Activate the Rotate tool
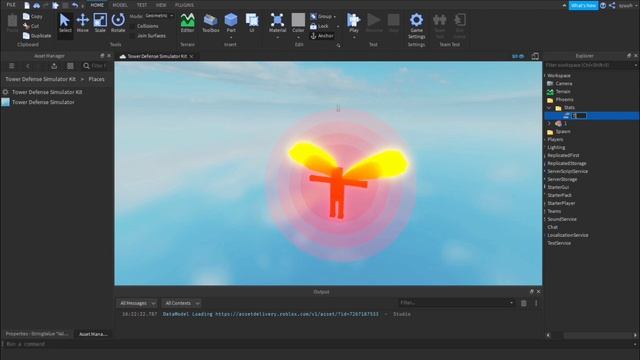The image size is (640, 360). [x=118, y=23]
